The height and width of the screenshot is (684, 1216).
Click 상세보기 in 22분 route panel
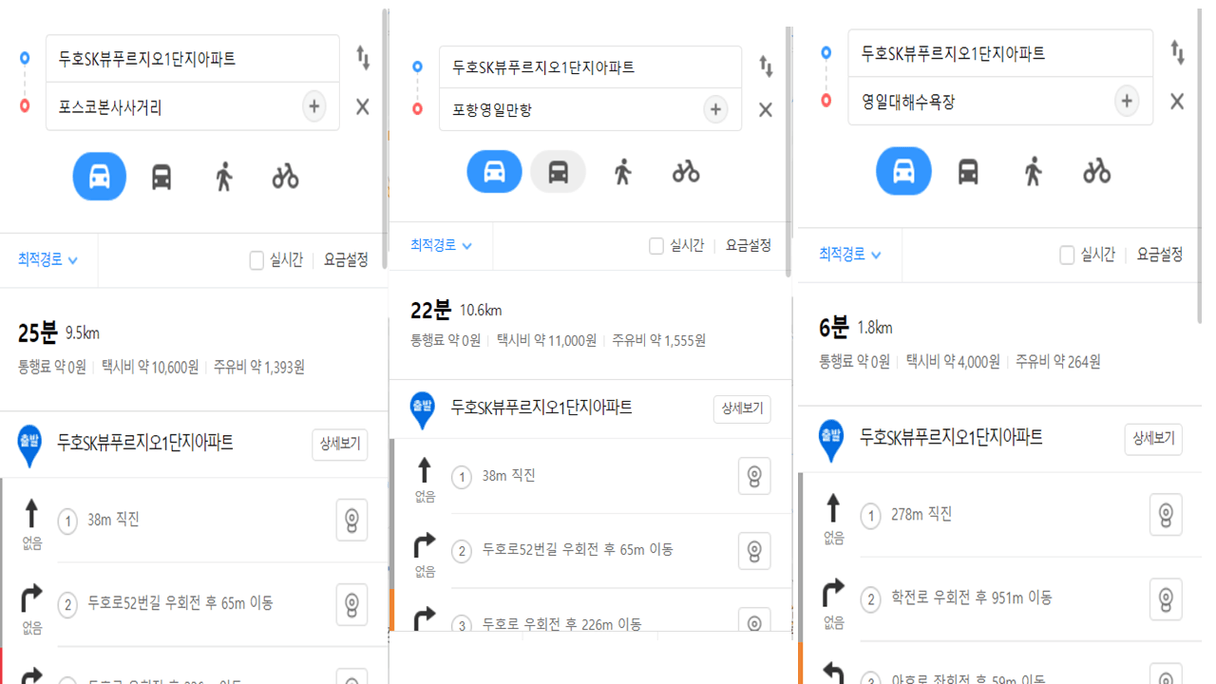(742, 408)
